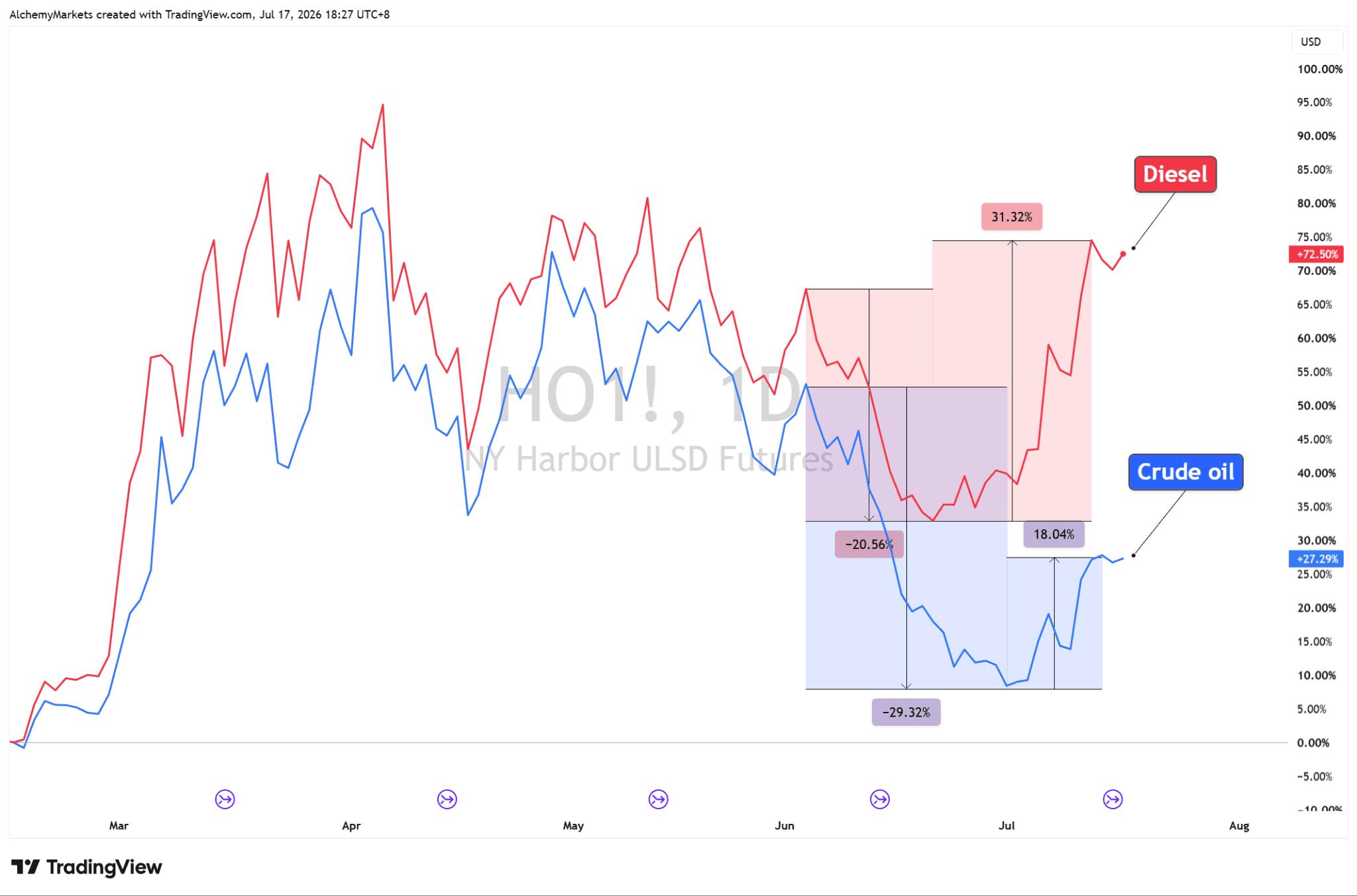This screenshot has height=896, width=1357.
Task: Click the -29.32% measurement label
Action: click(x=906, y=712)
